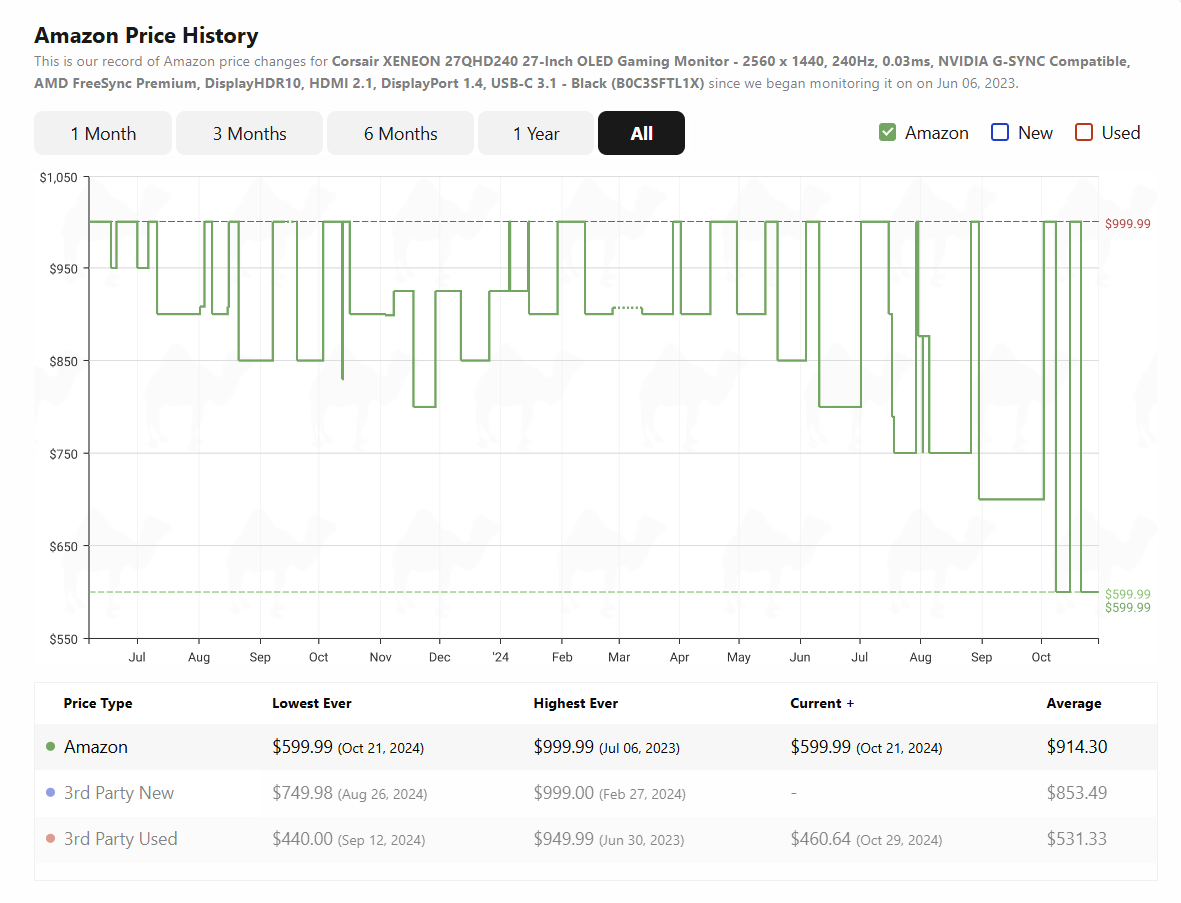This screenshot has width=1181, height=903.
Task: Select the 1 Year range tab
Action: click(x=536, y=133)
